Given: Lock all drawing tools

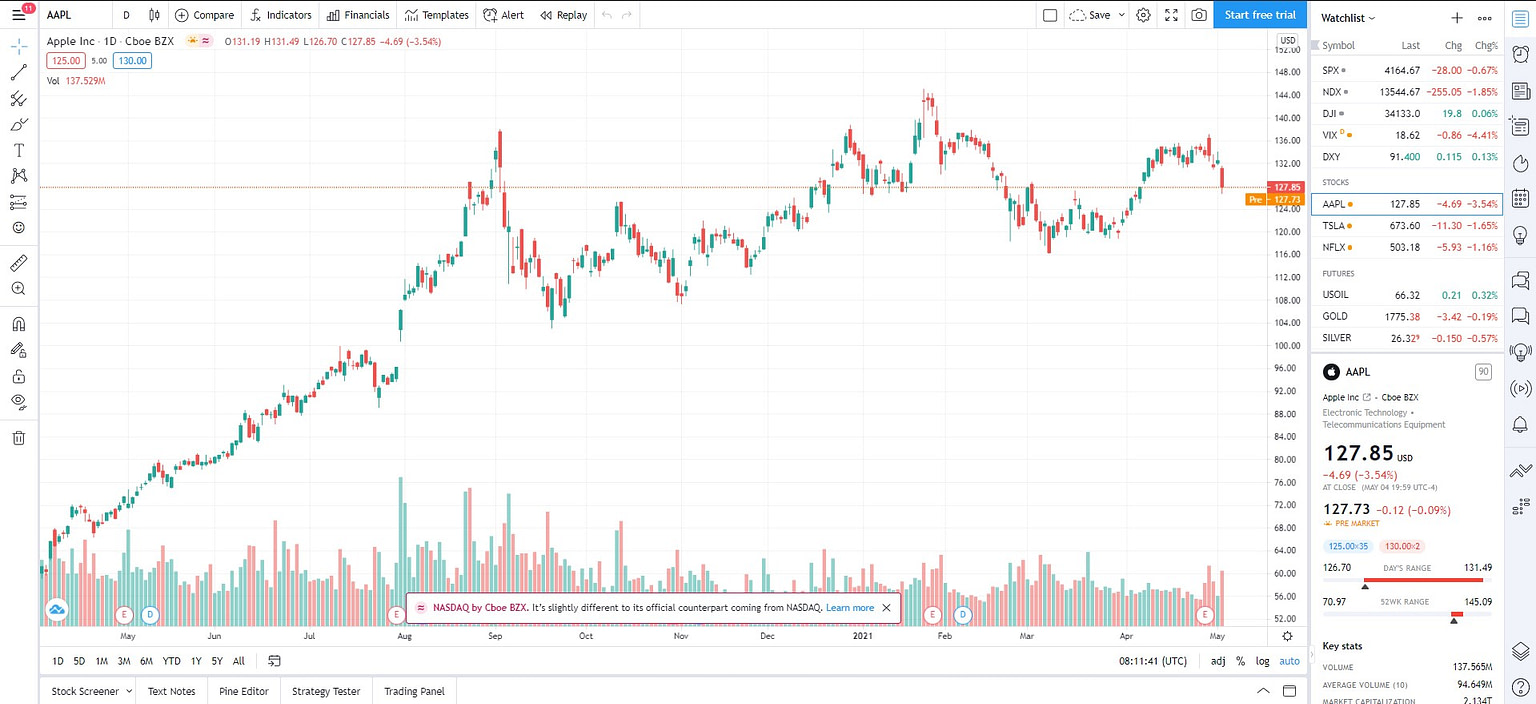Looking at the screenshot, I should [x=18, y=375].
